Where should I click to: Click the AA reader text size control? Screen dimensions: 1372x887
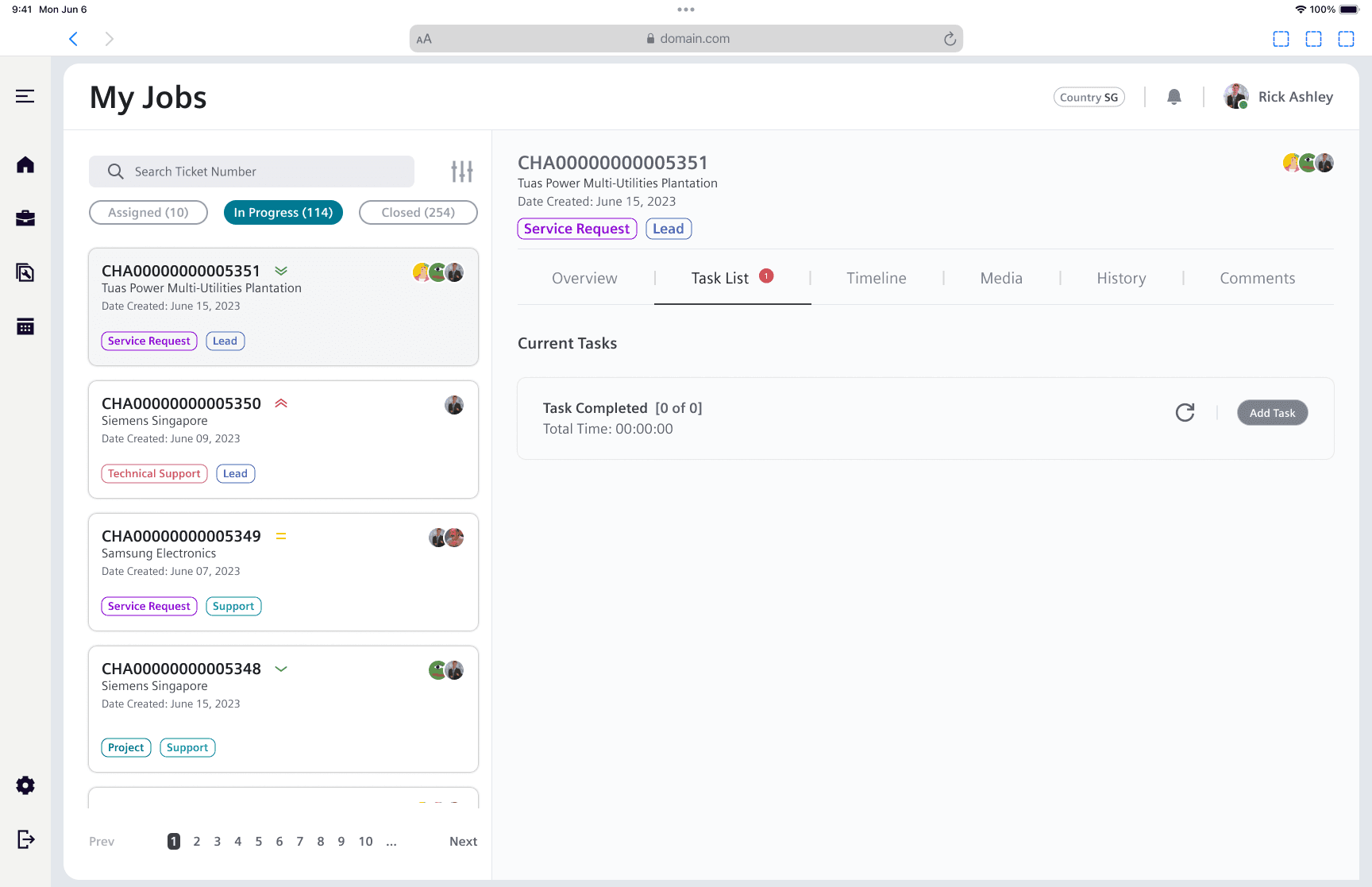[424, 39]
